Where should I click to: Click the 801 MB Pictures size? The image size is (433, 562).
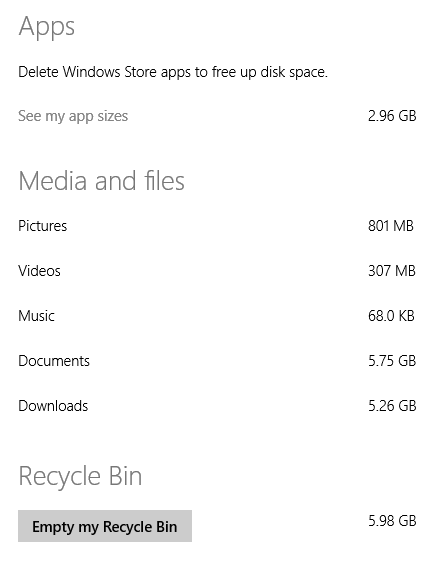coord(391,226)
